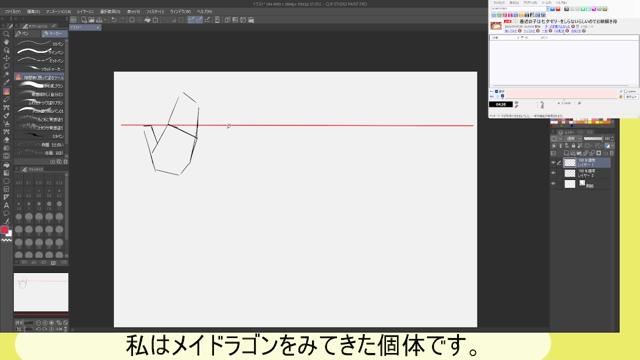
Task: Hide the top layer with eye icon
Action: [553, 162]
